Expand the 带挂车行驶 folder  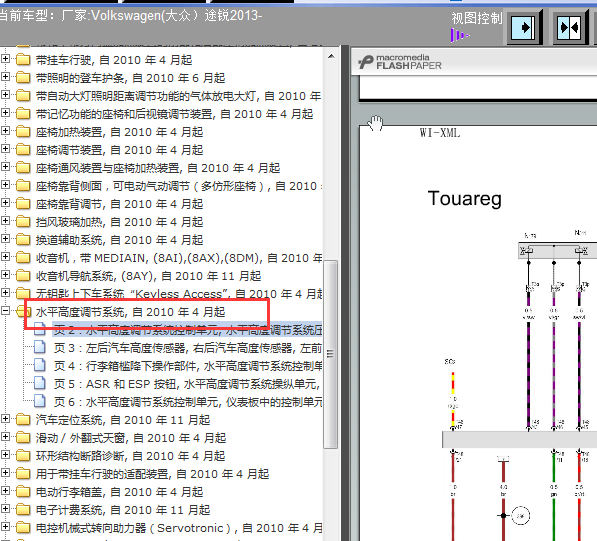pos(5,59)
